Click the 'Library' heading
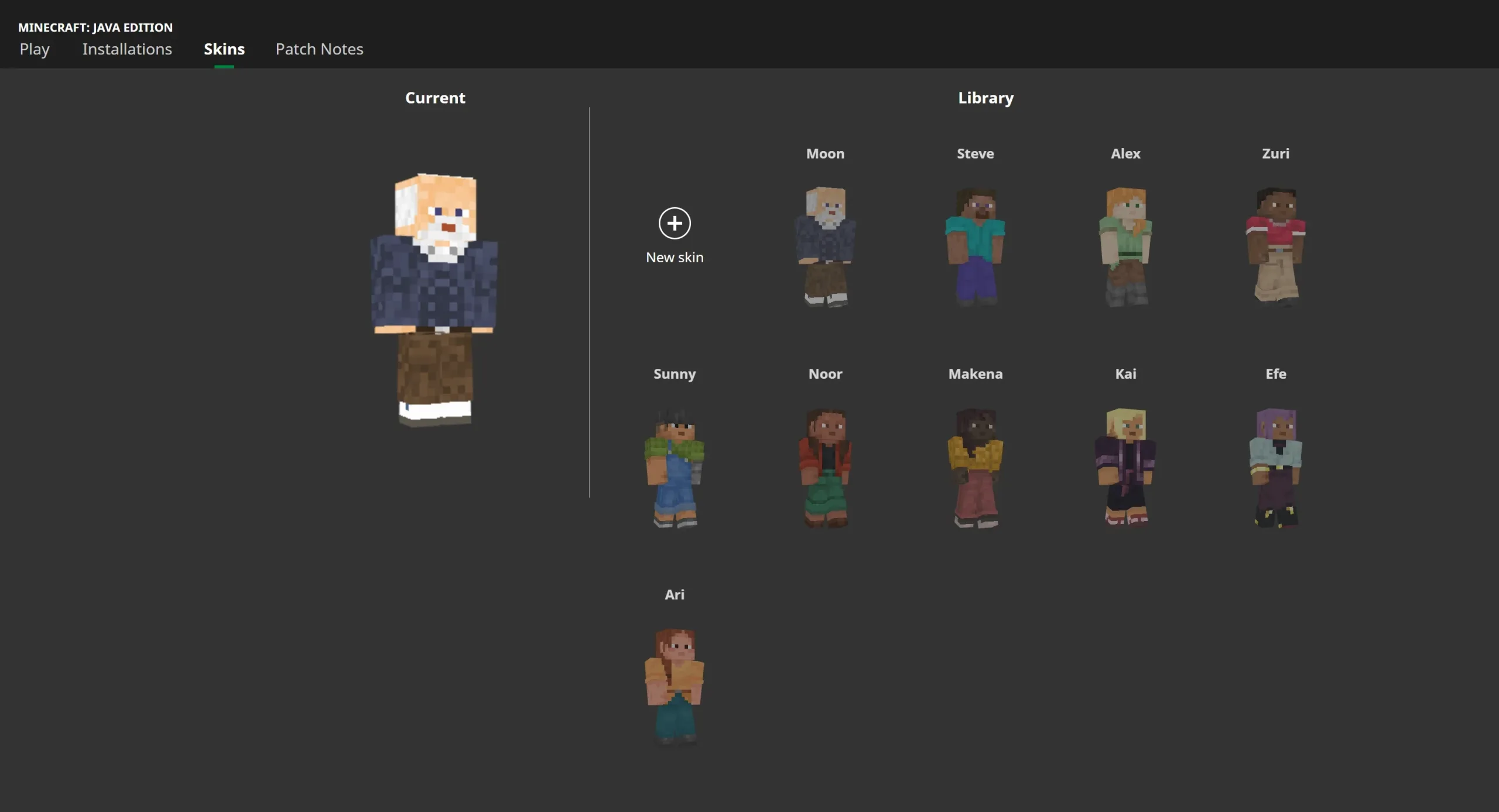The image size is (1499, 812). point(985,98)
